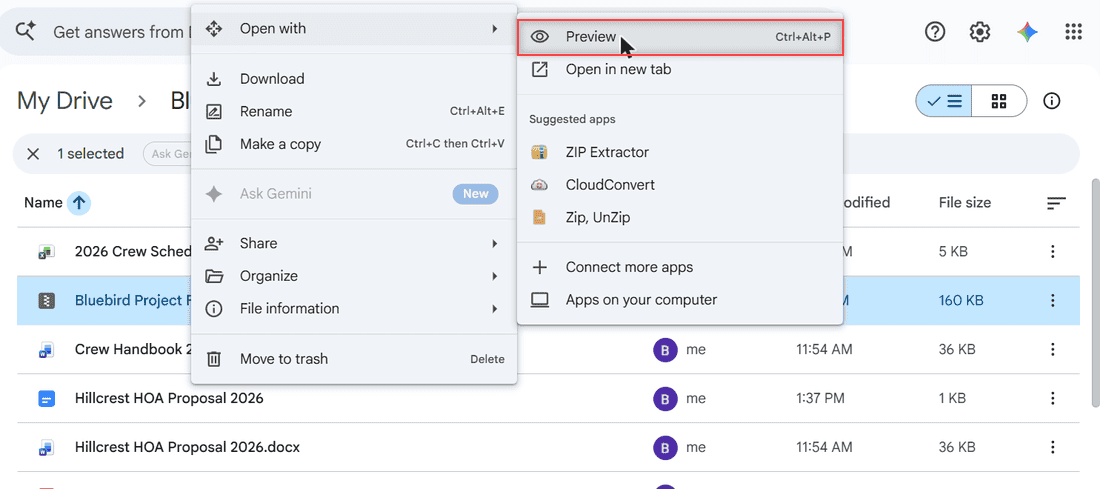Open the more actions dots for 2026 Crew Schedule
This screenshot has height=489, width=1100.
1052,251
